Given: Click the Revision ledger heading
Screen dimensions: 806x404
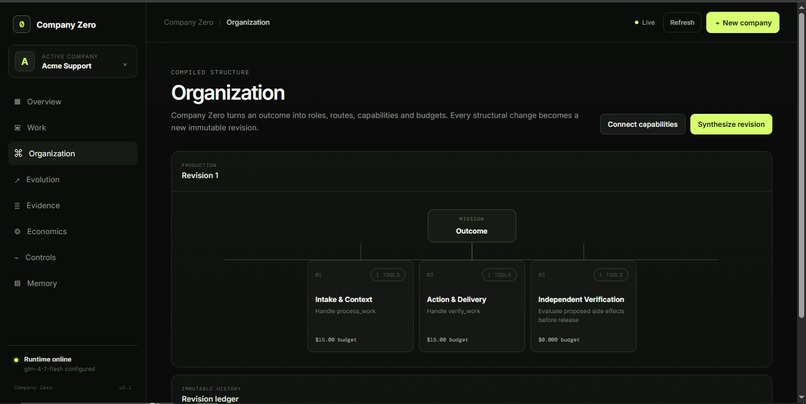Looking at the screenshot, I should pyautogui.click(x=210, y=399).
